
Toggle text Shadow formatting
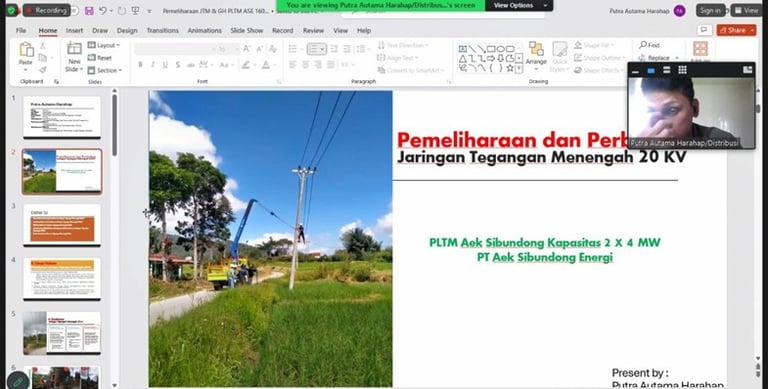(x=177, y=65)
